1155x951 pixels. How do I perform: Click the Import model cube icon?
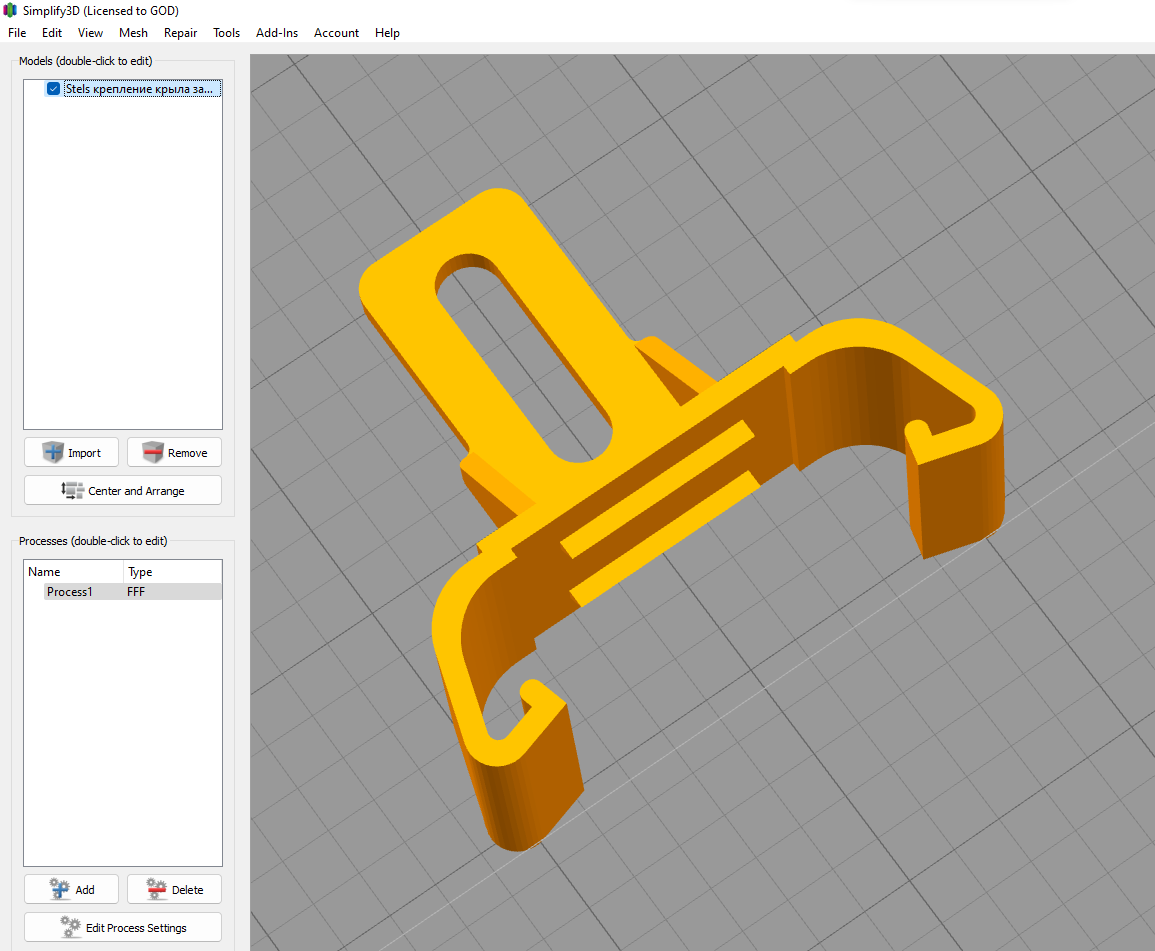pyautogui.click(x=53, y=453)
